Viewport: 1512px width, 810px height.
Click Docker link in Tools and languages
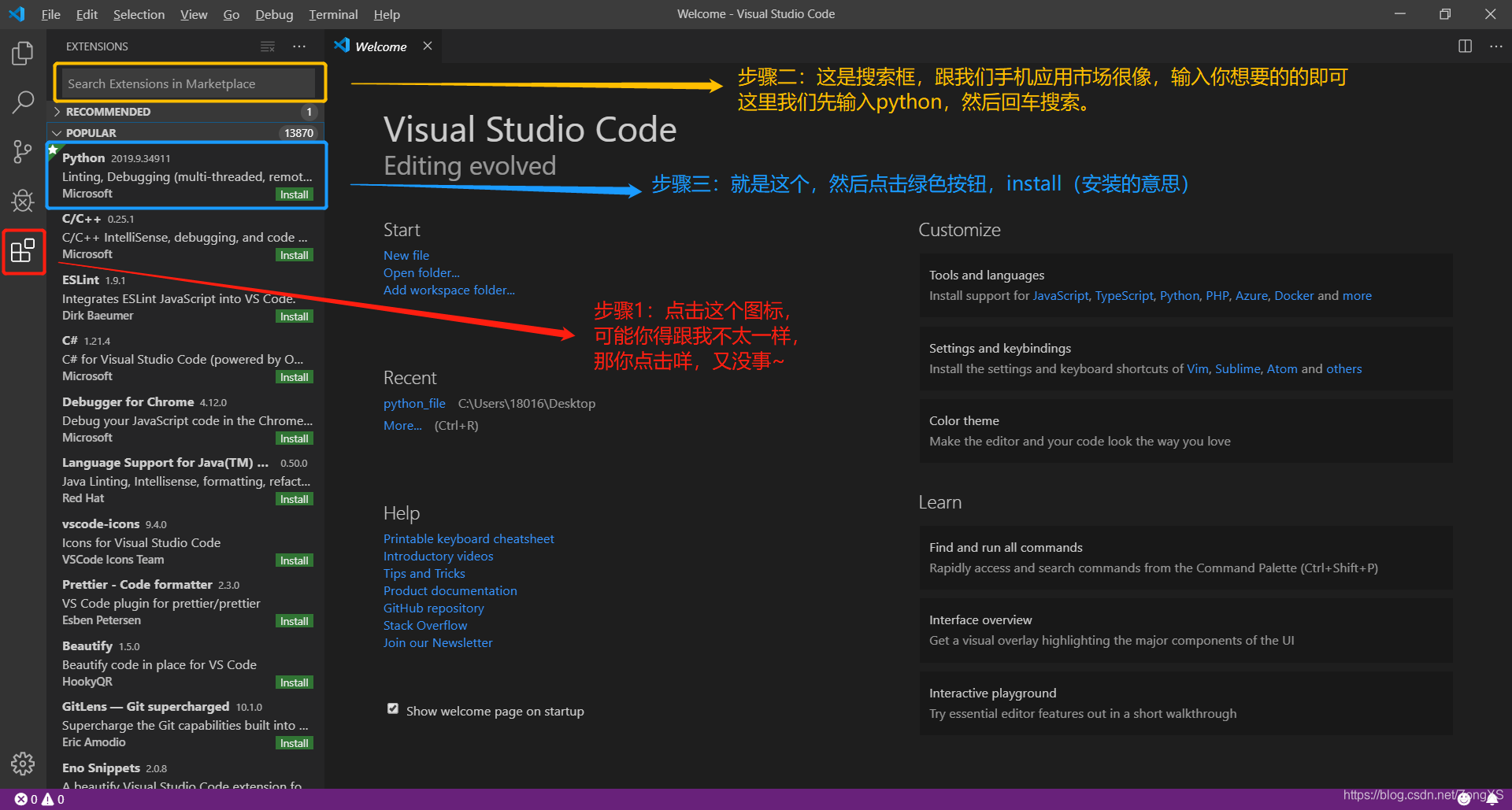[1294, 295]
